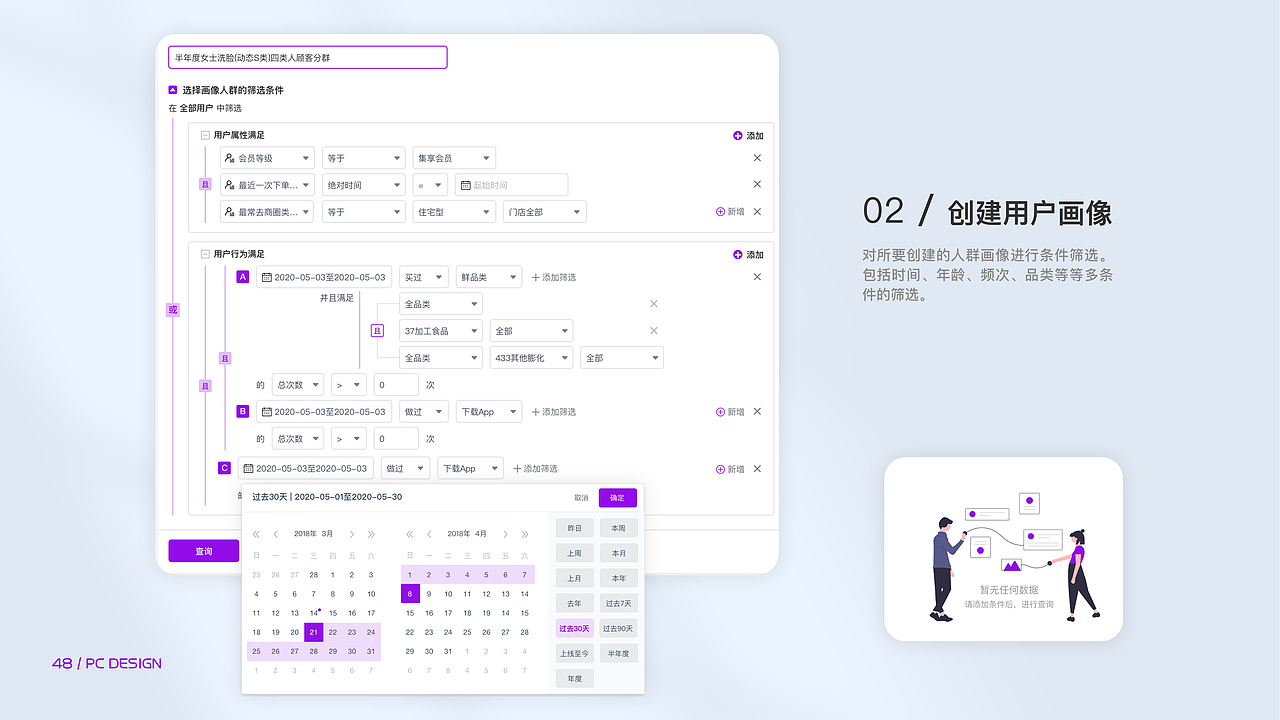The width and height of the screenshot is (1280, 720).
Task: Click the purple 查询 query button
Action: tap(203, 550)
